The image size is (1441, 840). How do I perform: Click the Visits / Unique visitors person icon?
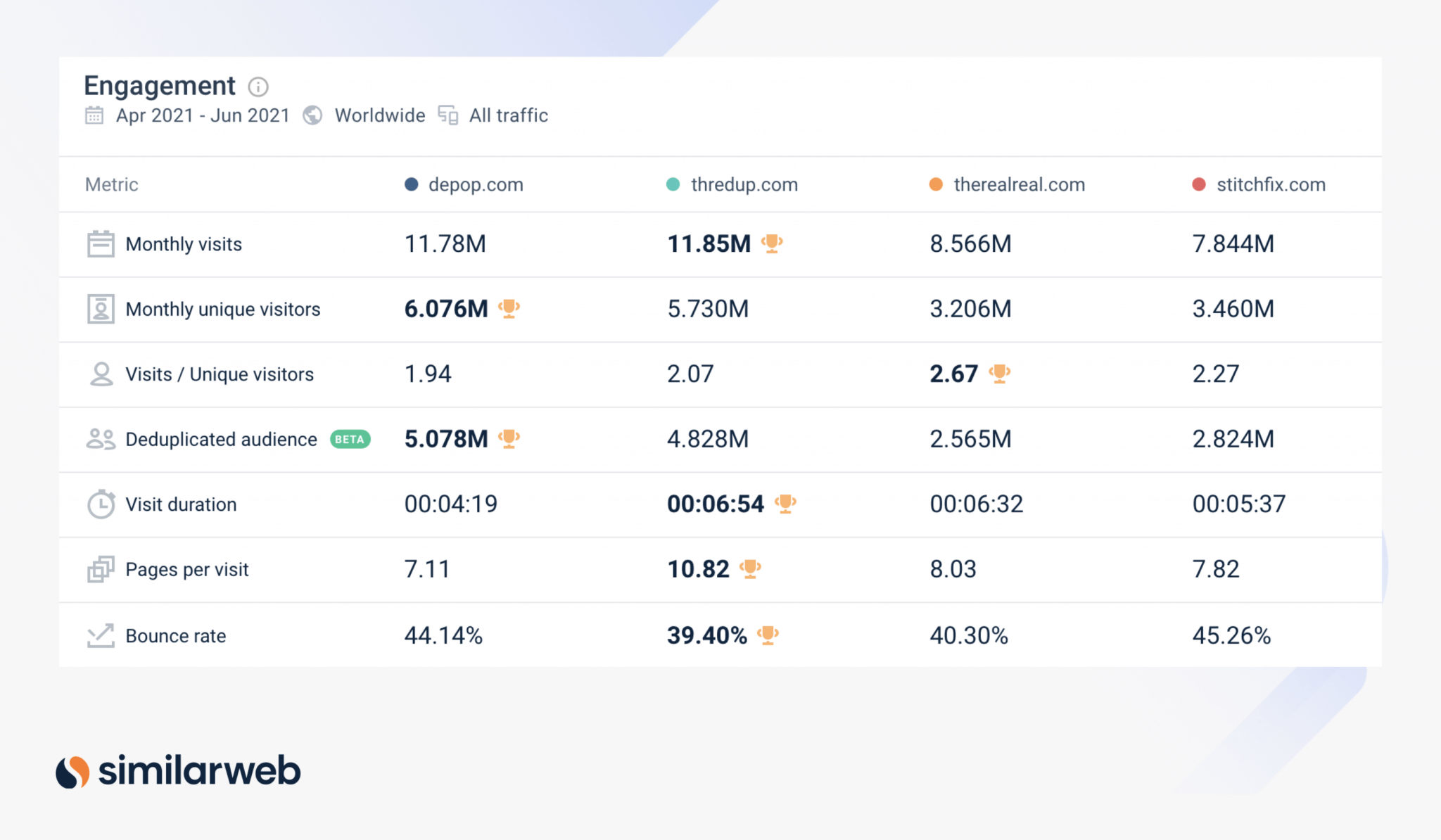point(101,374)
